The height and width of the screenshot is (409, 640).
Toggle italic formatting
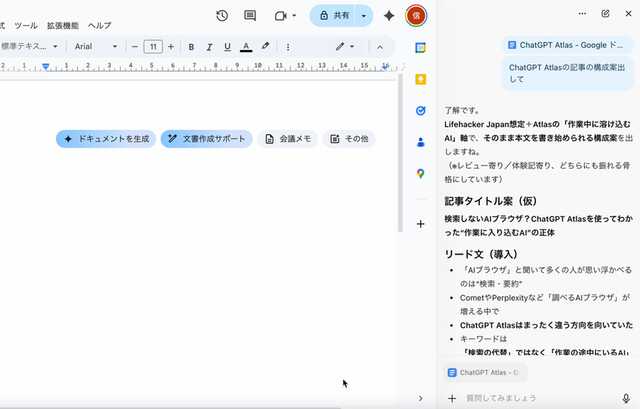tap(209, 46)
